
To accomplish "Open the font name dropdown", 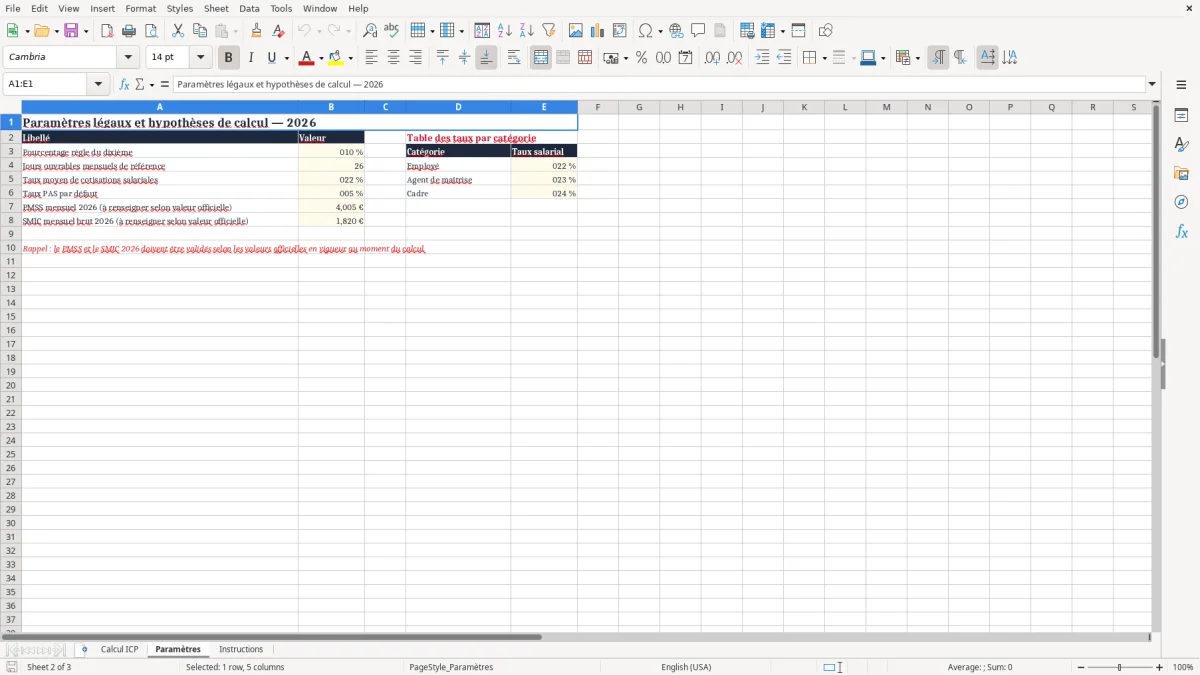I will [x=128, y=58].
